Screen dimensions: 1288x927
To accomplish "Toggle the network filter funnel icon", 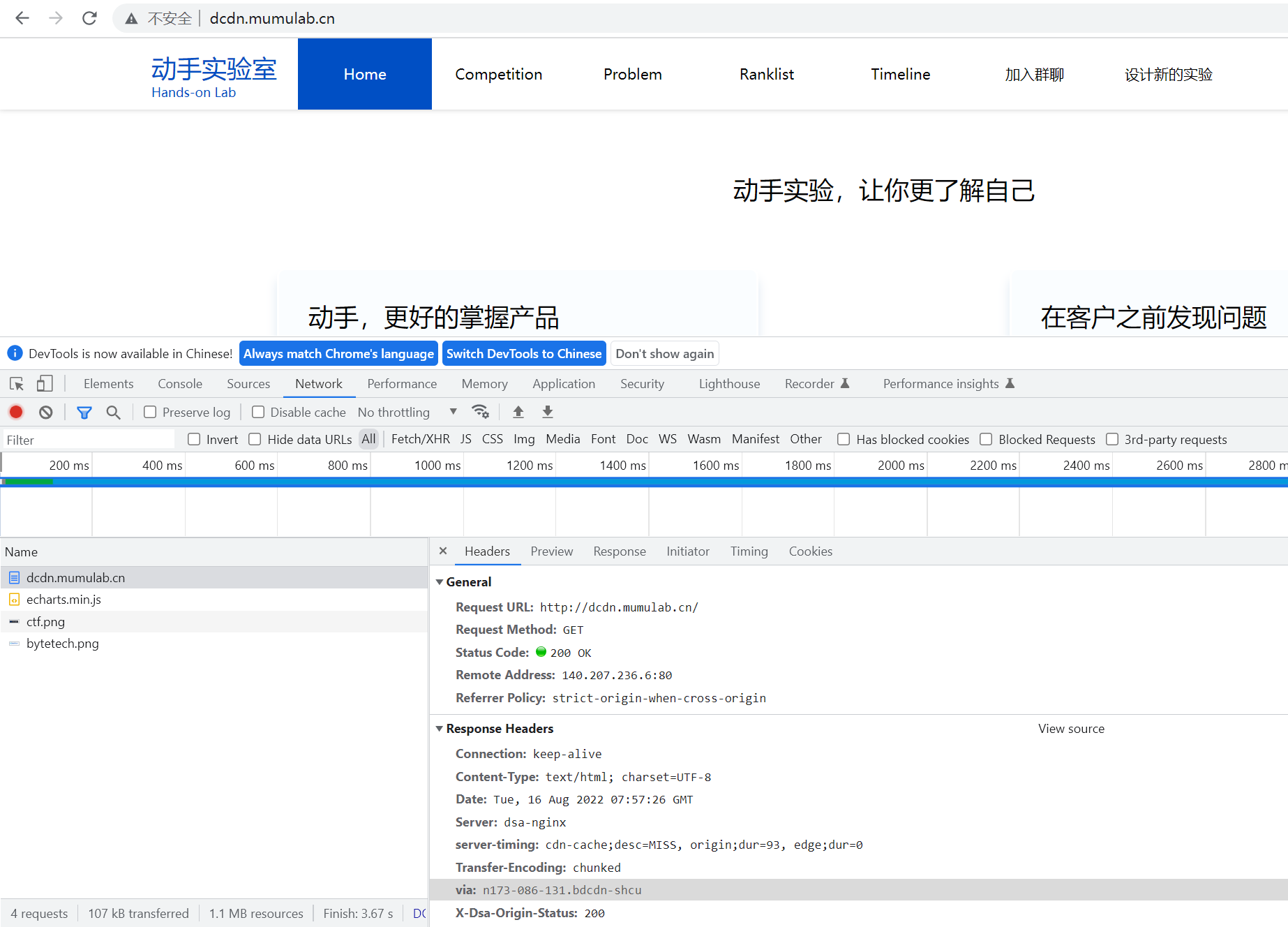I will (84, 413).
